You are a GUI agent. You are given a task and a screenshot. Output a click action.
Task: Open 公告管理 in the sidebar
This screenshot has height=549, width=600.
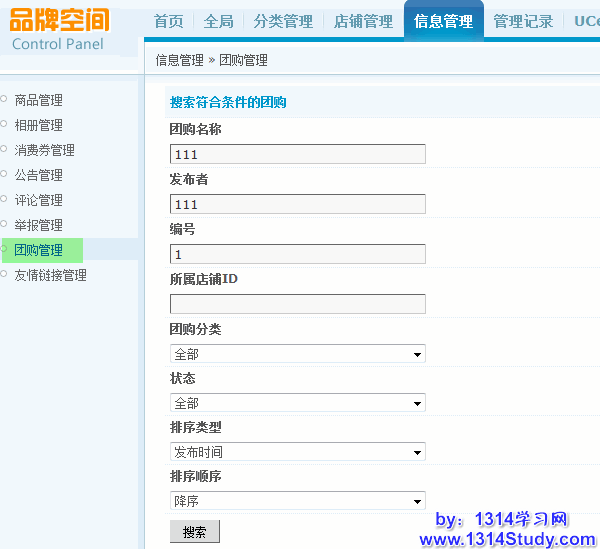point(38,175)
